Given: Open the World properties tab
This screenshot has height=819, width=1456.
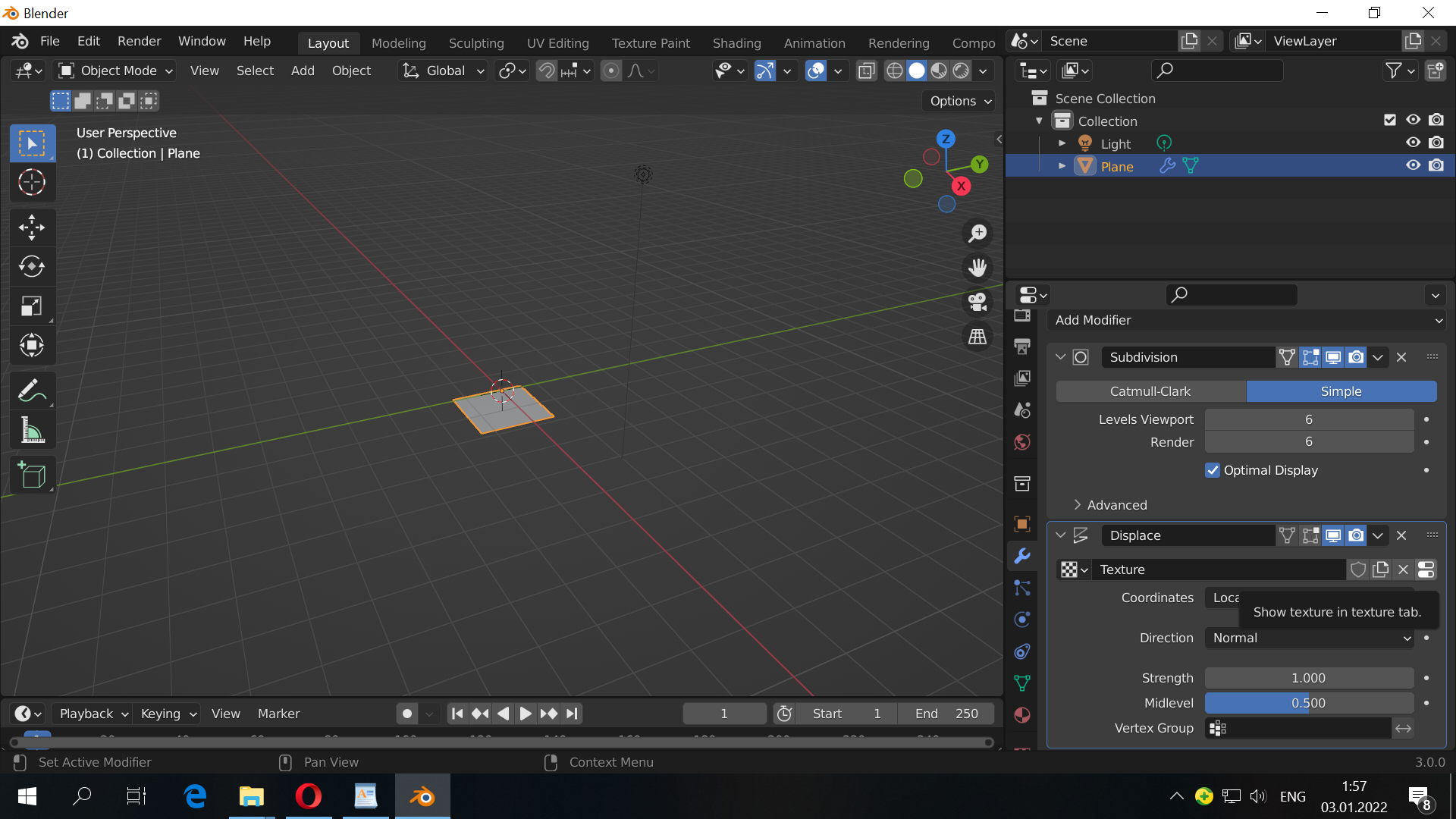Looking at the screenshot, I should pyautogui.click(x=1022, y=442).
